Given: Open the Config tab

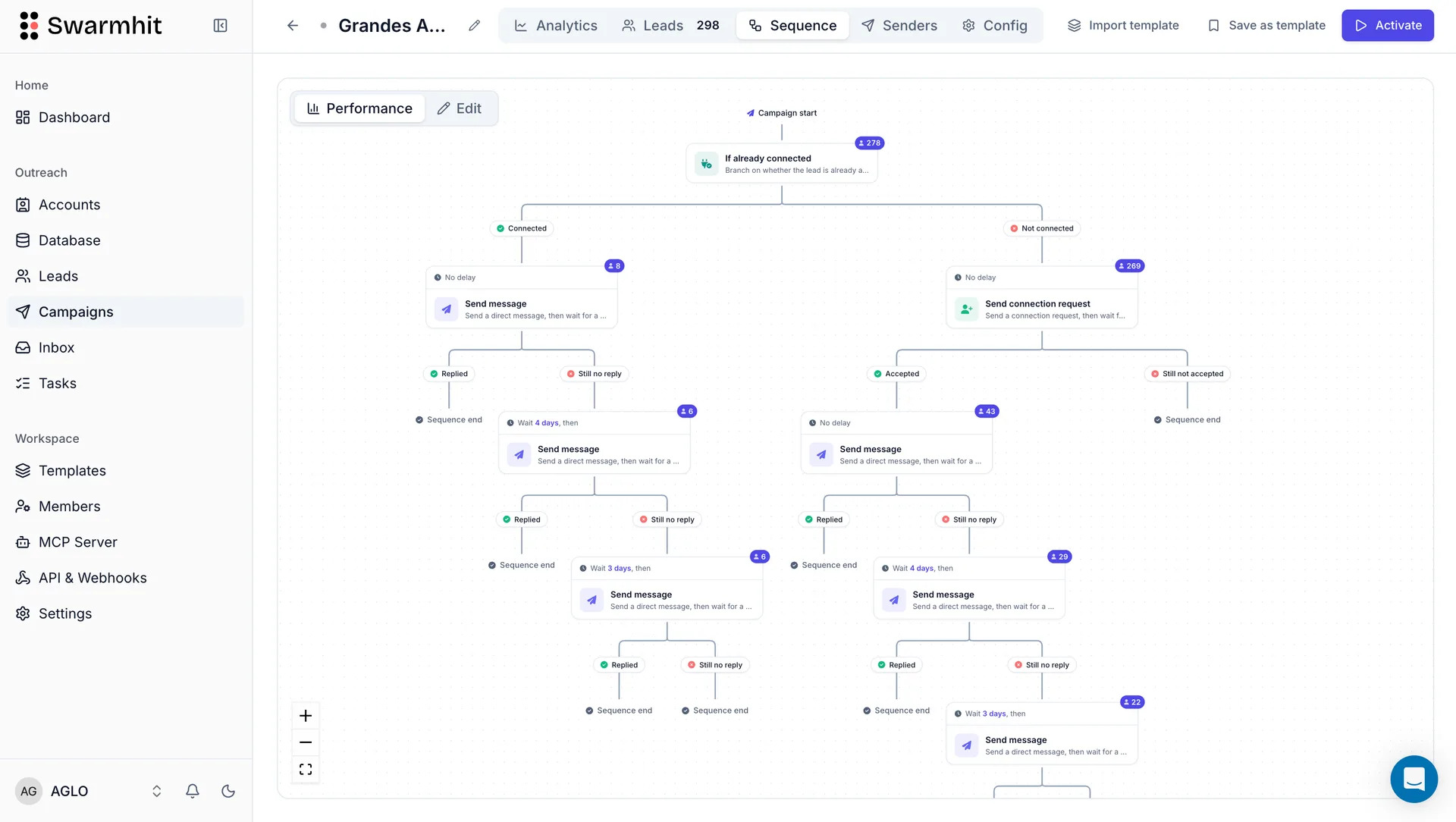Looking at the screenshot, I should [994, 26].
